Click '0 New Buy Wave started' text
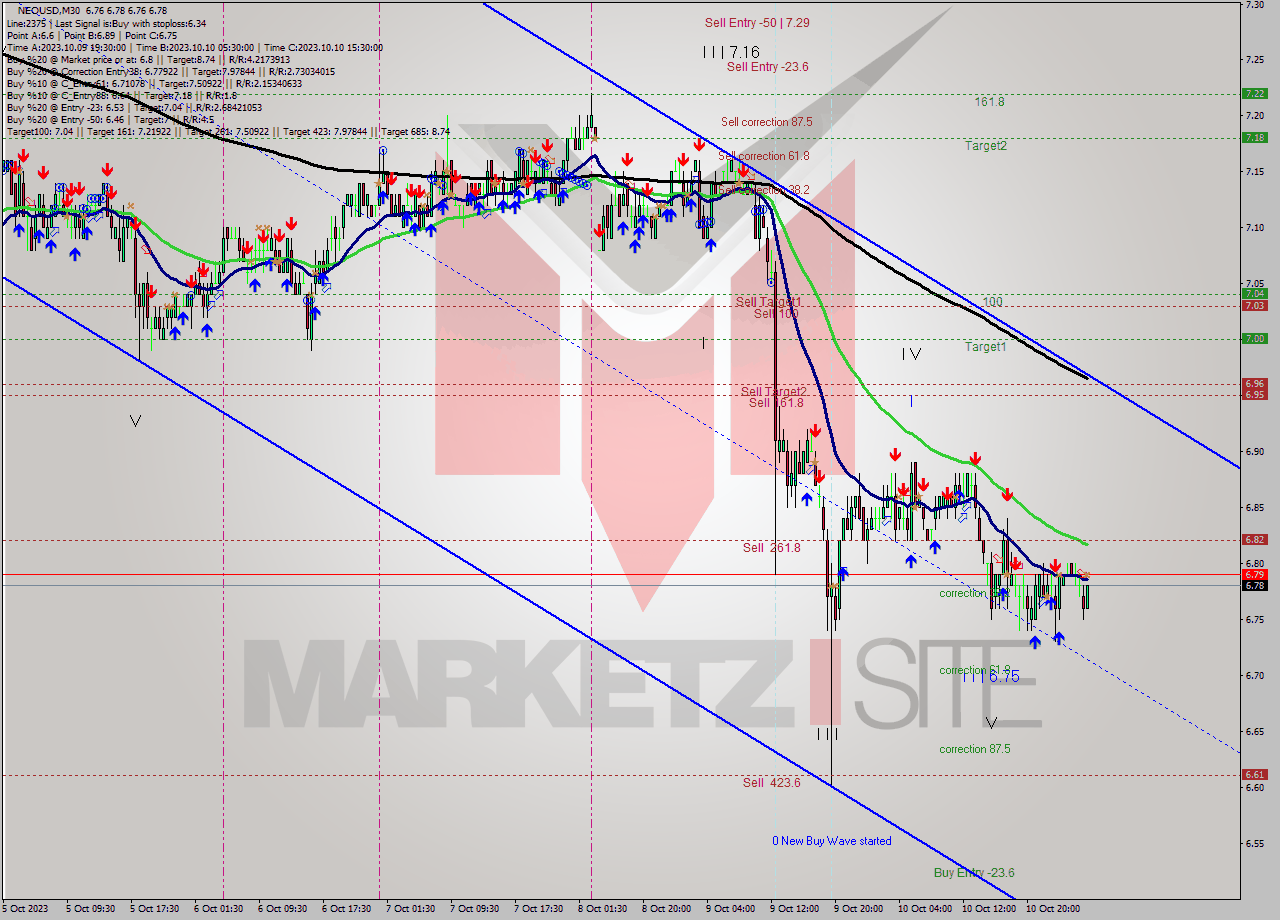1280x920 pixels. [x=832, y=841]
